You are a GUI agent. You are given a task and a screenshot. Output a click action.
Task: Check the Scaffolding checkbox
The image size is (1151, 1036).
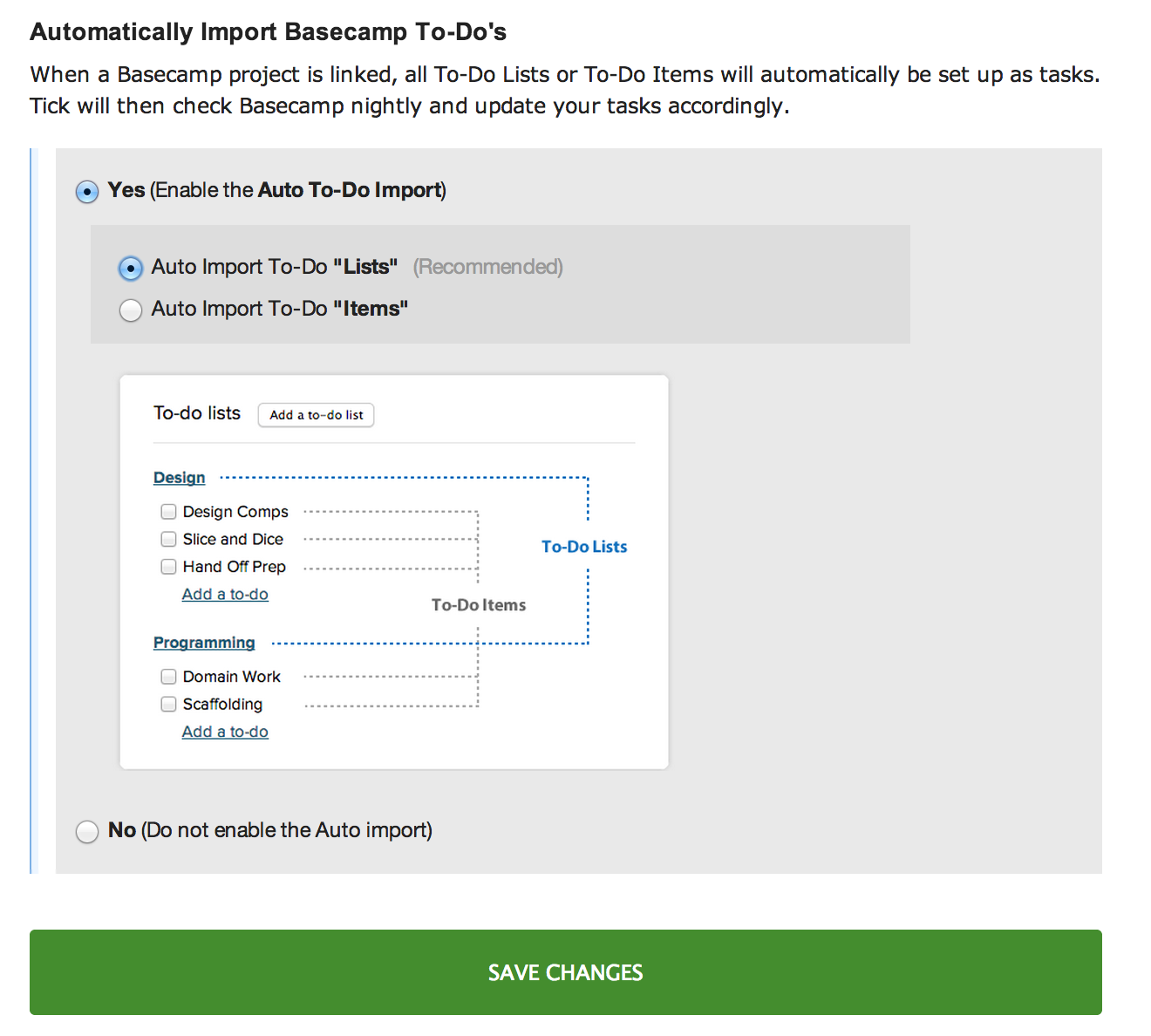(x=168, y=704)
